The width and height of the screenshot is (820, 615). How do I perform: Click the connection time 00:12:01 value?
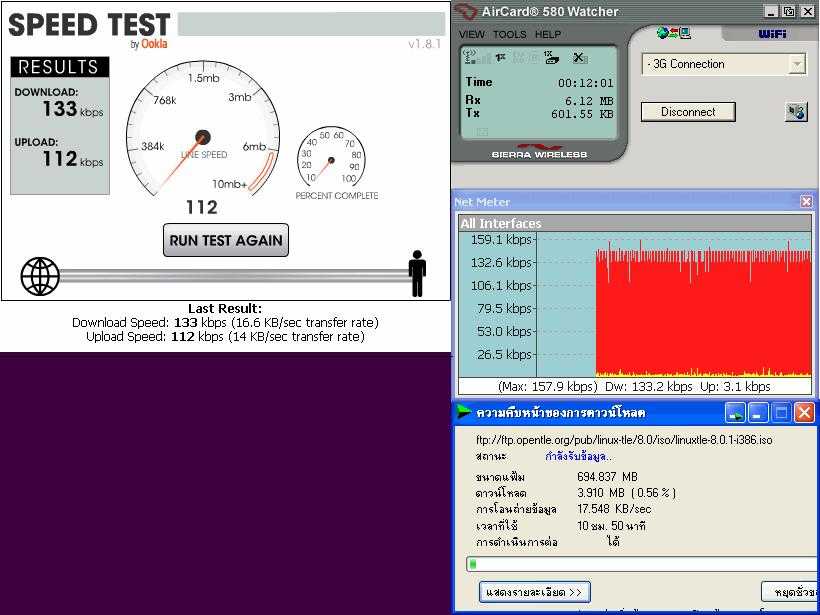click(586, 83)
